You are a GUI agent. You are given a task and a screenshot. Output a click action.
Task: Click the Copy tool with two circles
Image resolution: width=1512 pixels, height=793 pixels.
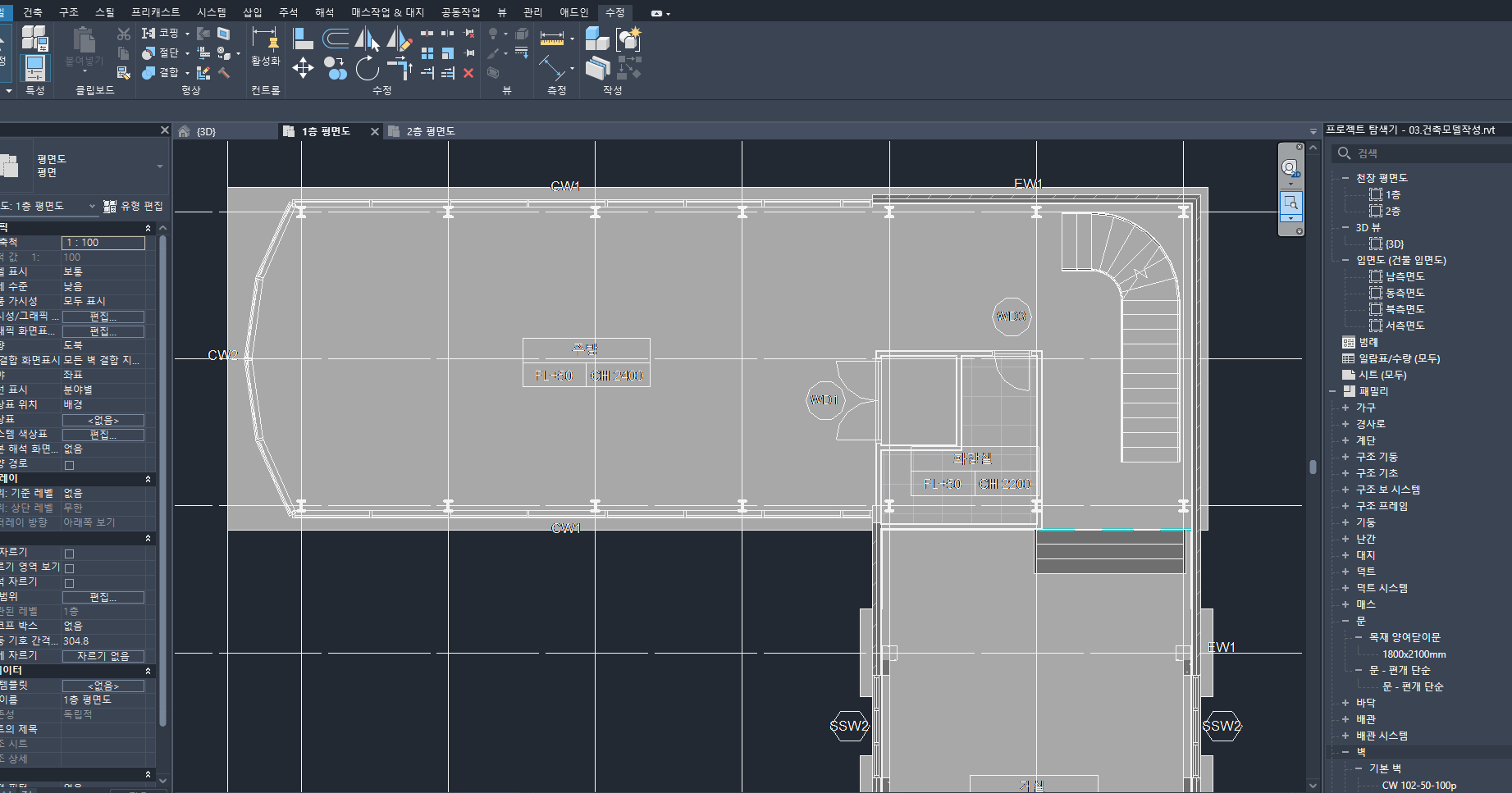tap(335, 68)
